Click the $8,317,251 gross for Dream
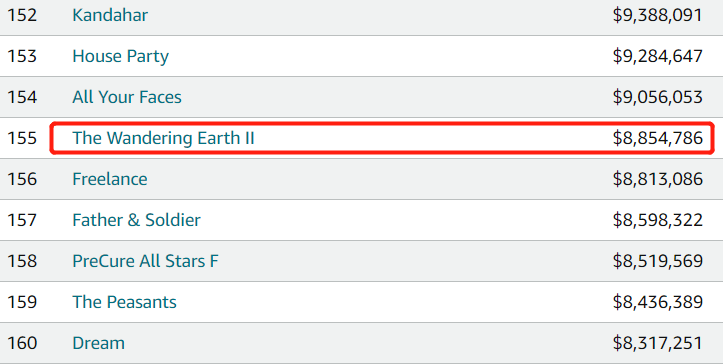This screenshot has width=723, height=364. 658,343
